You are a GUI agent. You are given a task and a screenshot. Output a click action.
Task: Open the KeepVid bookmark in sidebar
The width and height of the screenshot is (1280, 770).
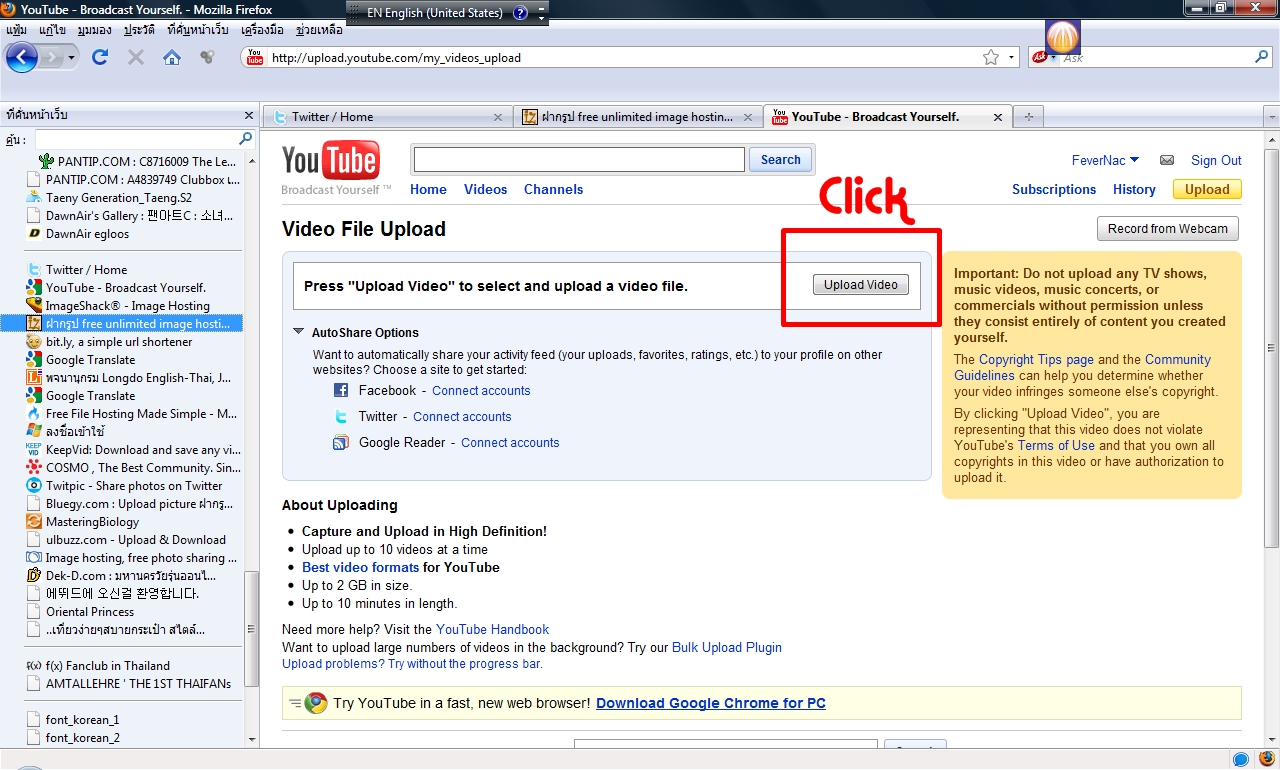click(143, 450)
